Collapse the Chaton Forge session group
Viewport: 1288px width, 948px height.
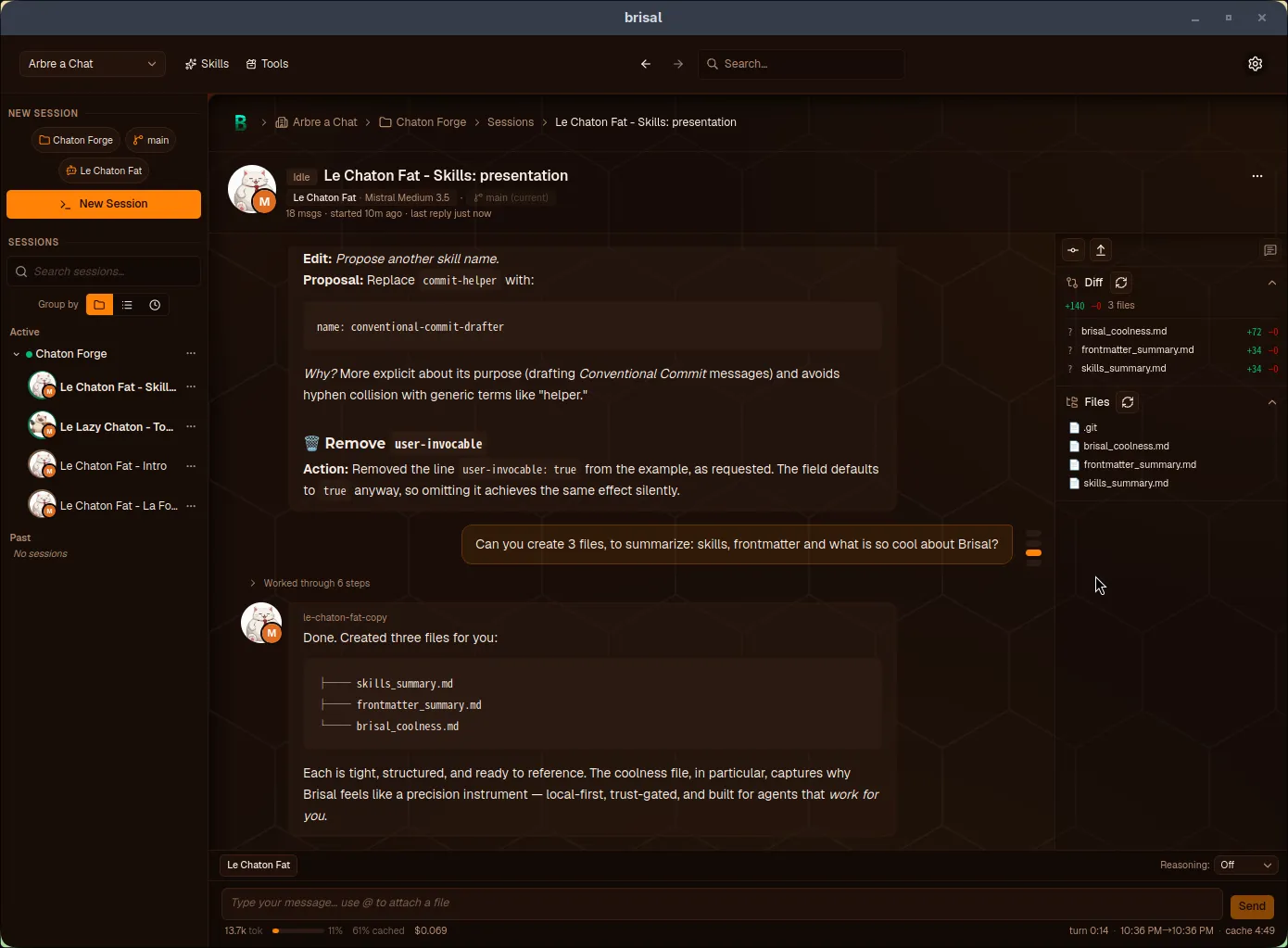tap(16, 354)
